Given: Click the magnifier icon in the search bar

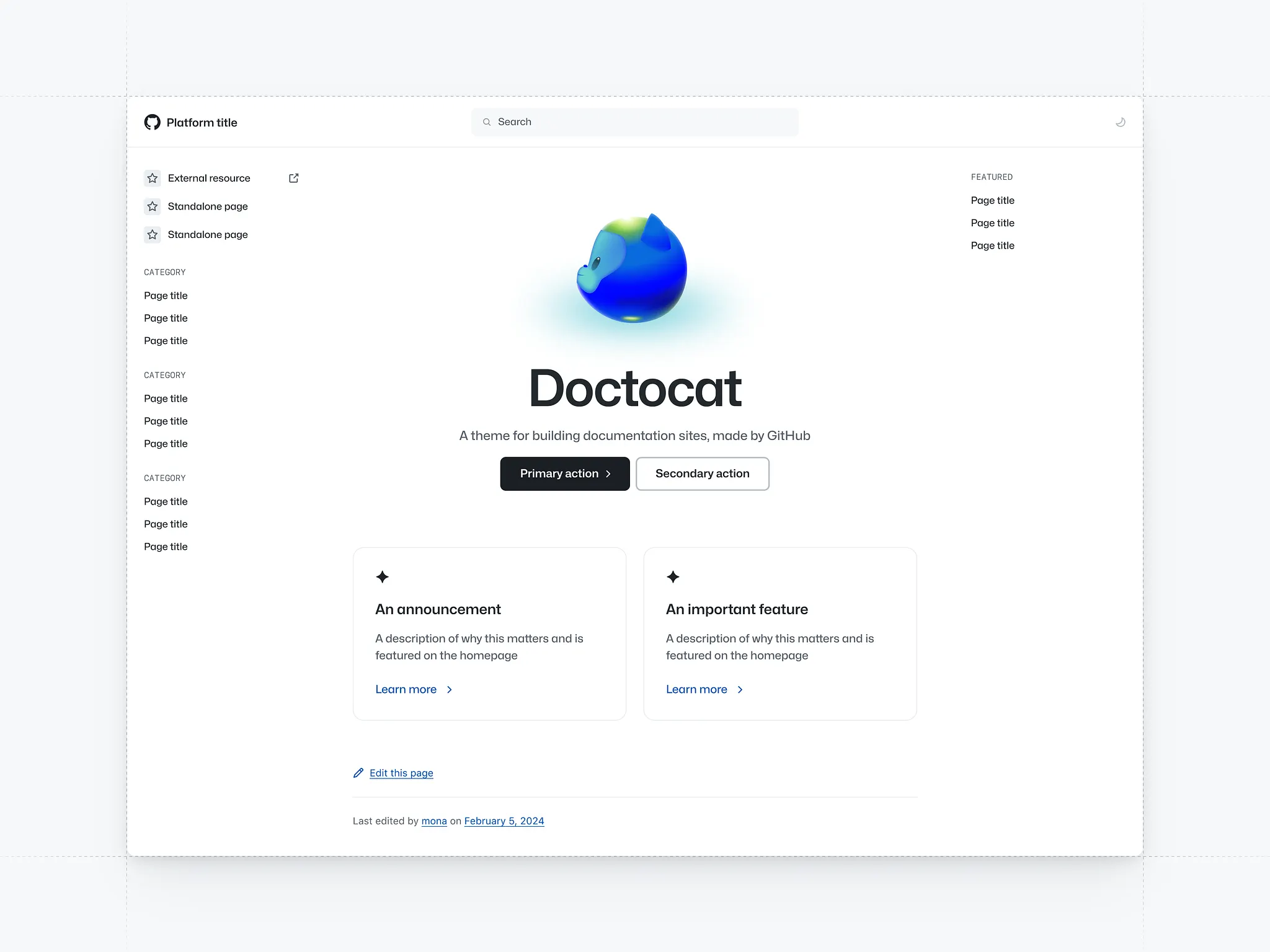Looking at the screenshot, I should click(x=487, y=121).
